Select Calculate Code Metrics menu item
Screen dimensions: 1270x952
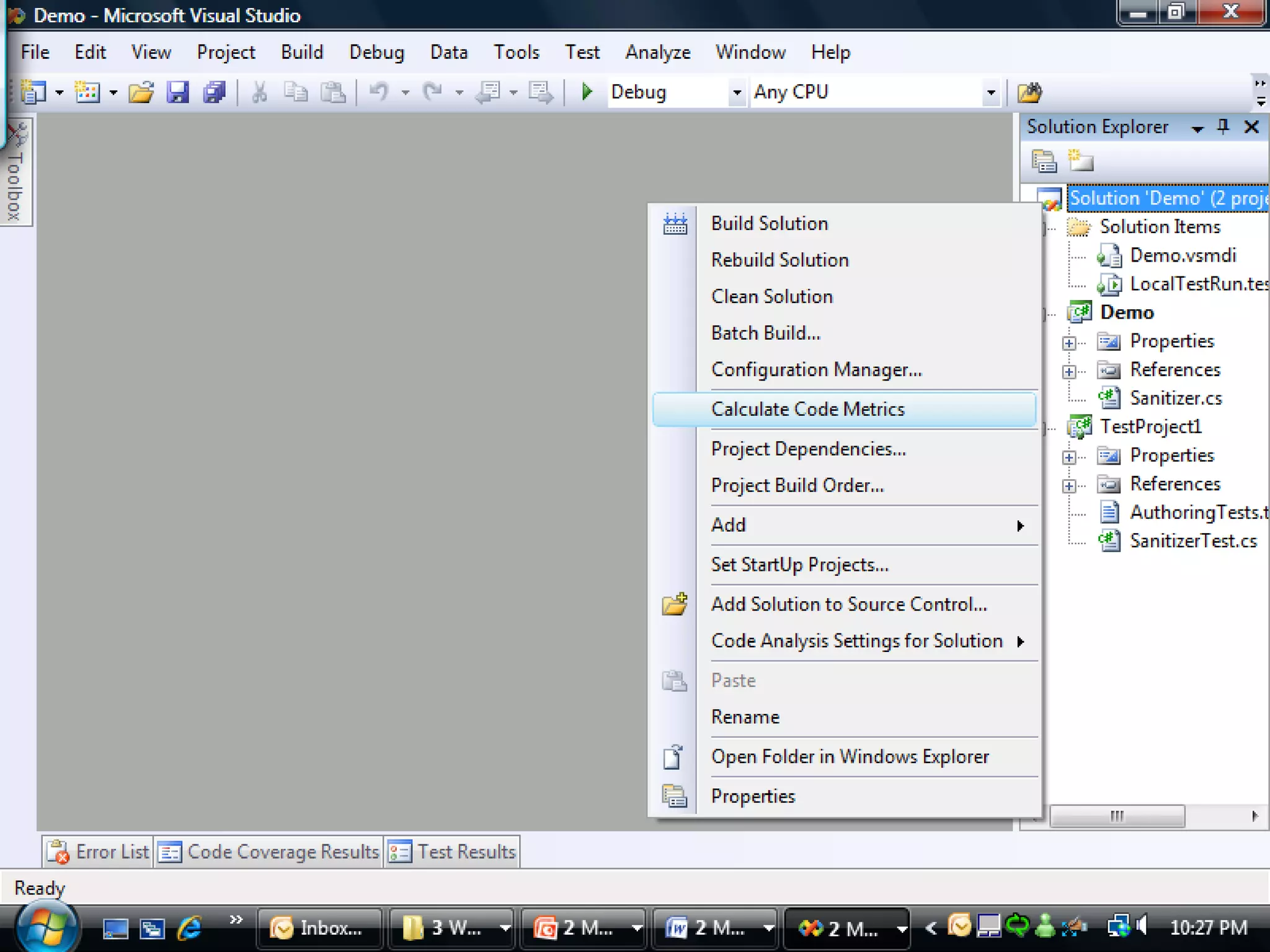click(x=807, y=409)
